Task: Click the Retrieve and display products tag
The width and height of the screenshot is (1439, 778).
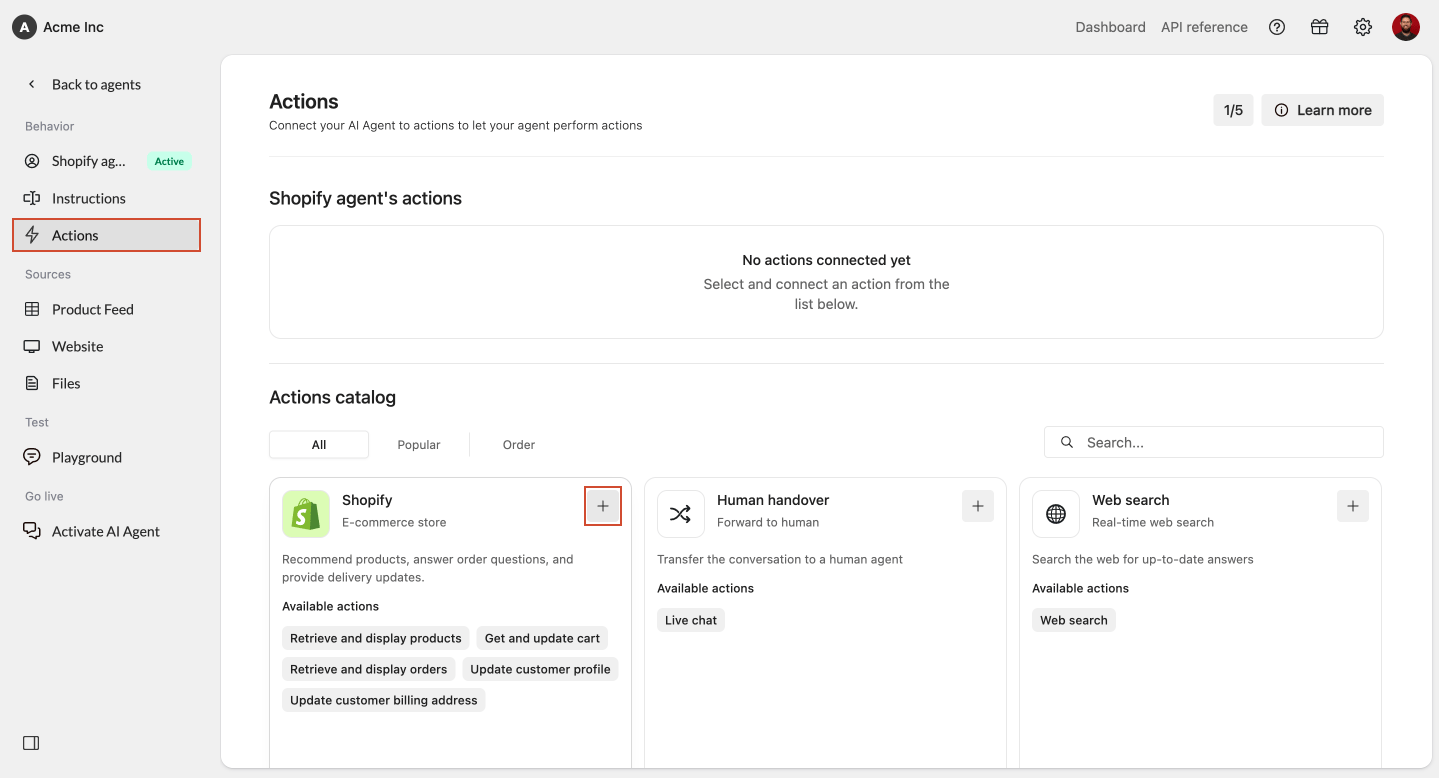Action: point(376,638)
